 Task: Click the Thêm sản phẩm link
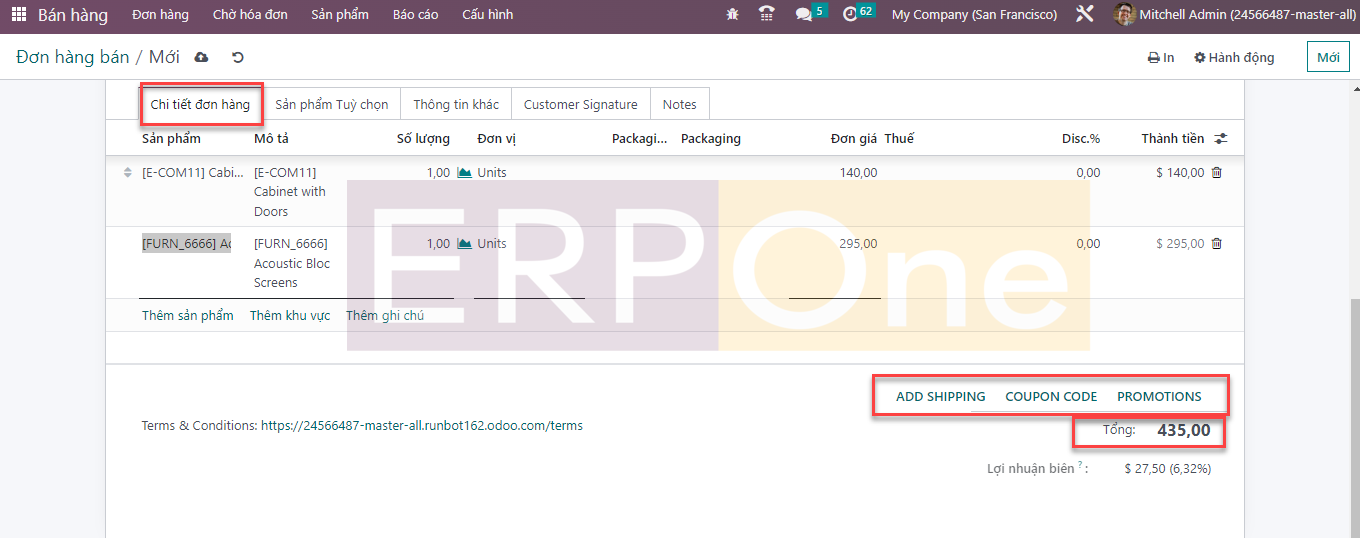[x=188, y=316]
